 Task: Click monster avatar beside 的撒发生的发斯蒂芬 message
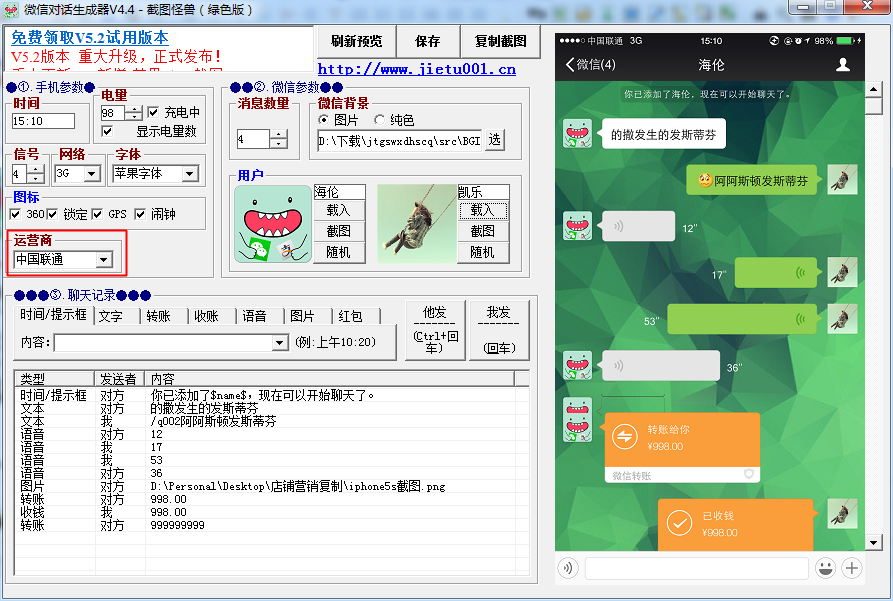(577, 133)
